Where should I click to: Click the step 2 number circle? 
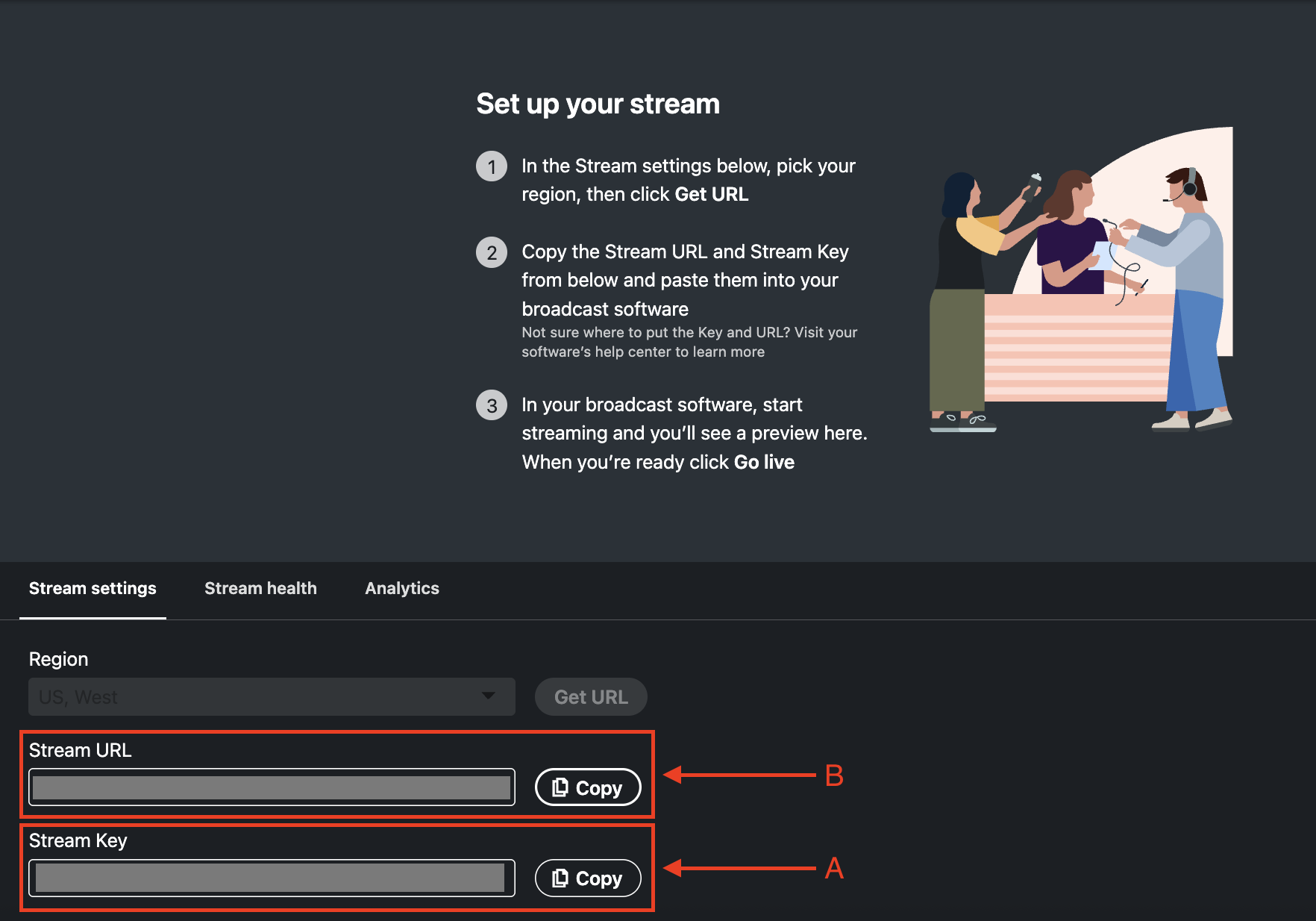point(492,253)
